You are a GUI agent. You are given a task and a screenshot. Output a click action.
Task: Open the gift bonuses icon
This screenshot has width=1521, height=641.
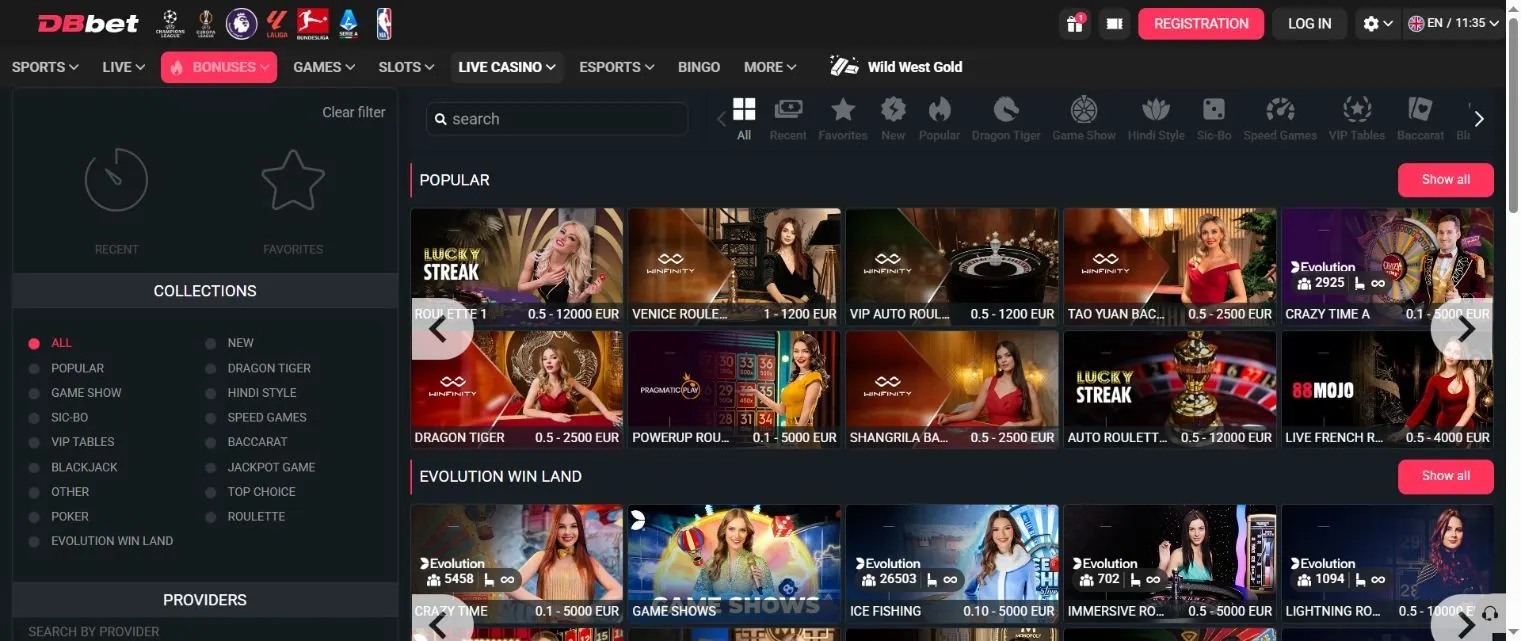coord(1075,24)
